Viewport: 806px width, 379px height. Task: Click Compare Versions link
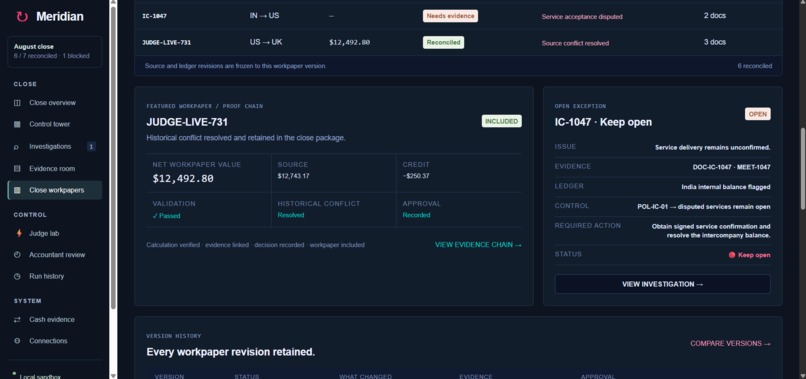[x=730, y=344]
